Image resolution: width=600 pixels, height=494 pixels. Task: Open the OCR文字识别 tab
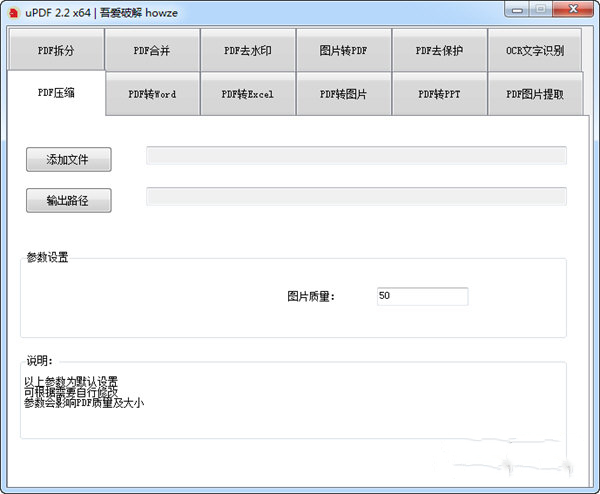tap(535, 50)
